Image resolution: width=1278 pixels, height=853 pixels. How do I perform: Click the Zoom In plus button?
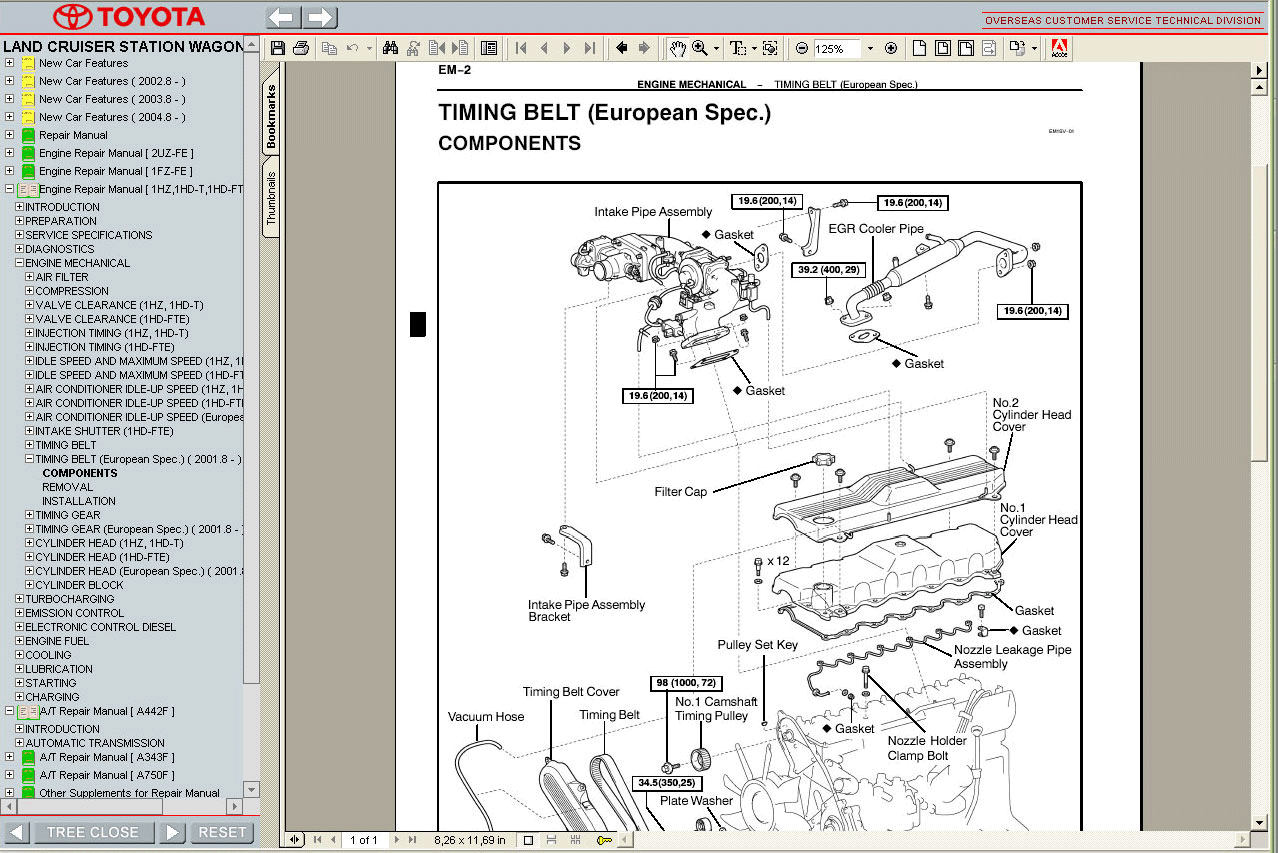click(891, 48)
